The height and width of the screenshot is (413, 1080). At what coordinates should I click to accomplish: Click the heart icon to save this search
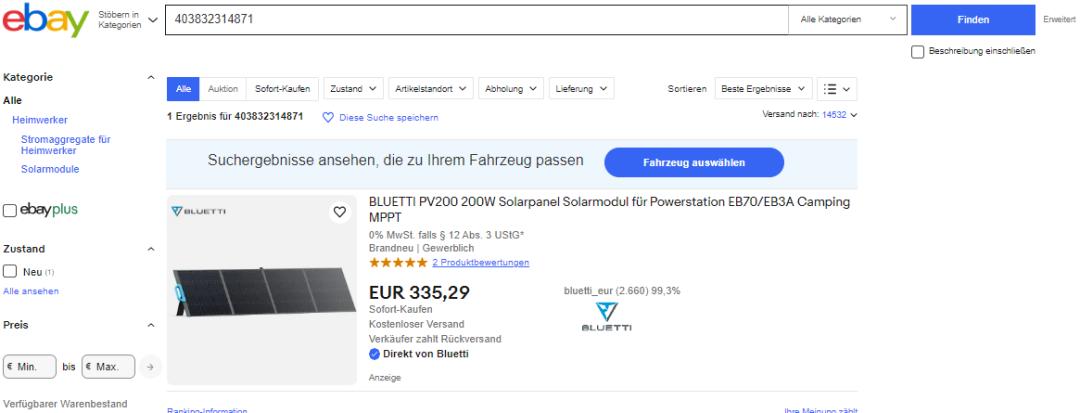pos(327,117)
